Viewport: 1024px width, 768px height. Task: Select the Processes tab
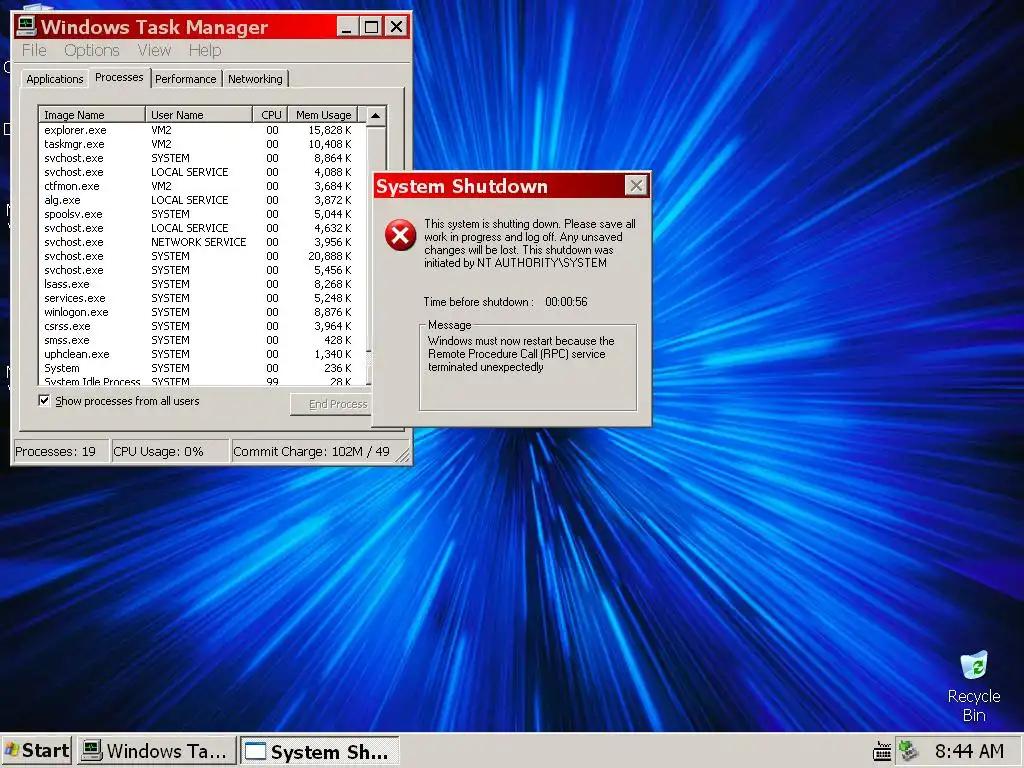coord(119,77)
